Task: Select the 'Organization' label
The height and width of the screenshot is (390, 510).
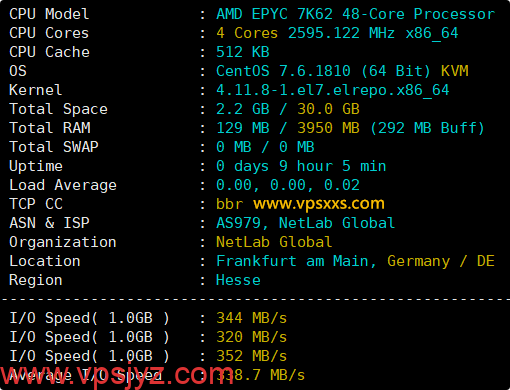Action: tap(63, 242)
